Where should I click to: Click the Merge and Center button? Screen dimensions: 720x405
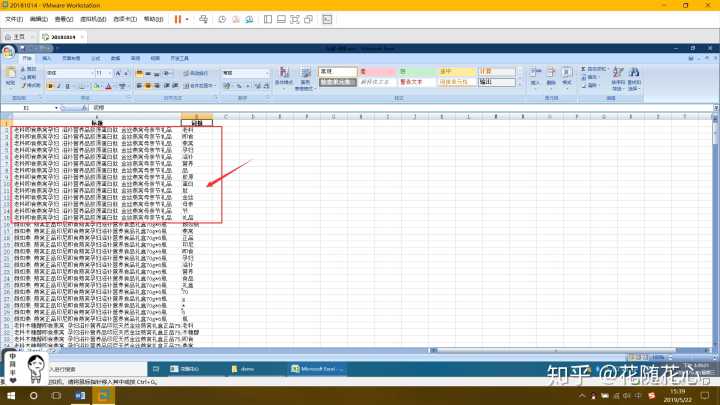pos(199,86)
